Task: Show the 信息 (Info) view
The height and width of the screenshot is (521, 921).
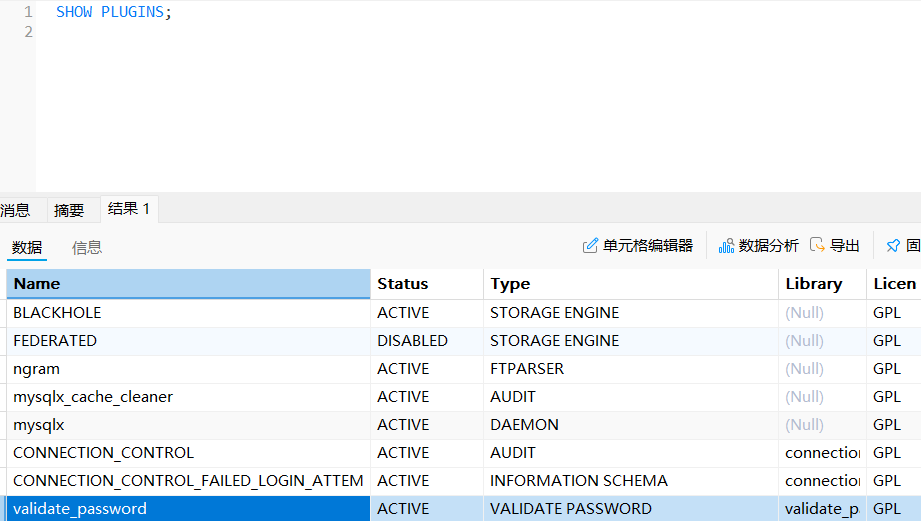Action: [x=87, y=248]
